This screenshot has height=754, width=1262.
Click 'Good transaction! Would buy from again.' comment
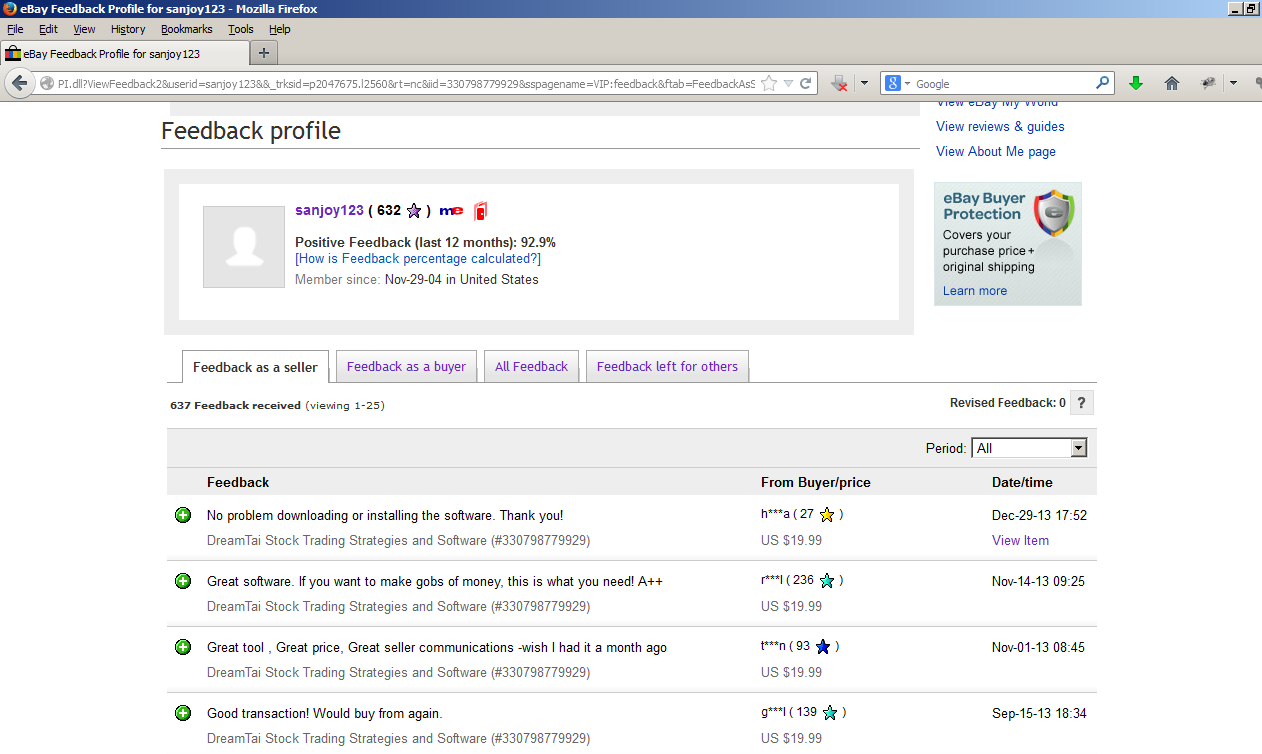tap(324, 713)
